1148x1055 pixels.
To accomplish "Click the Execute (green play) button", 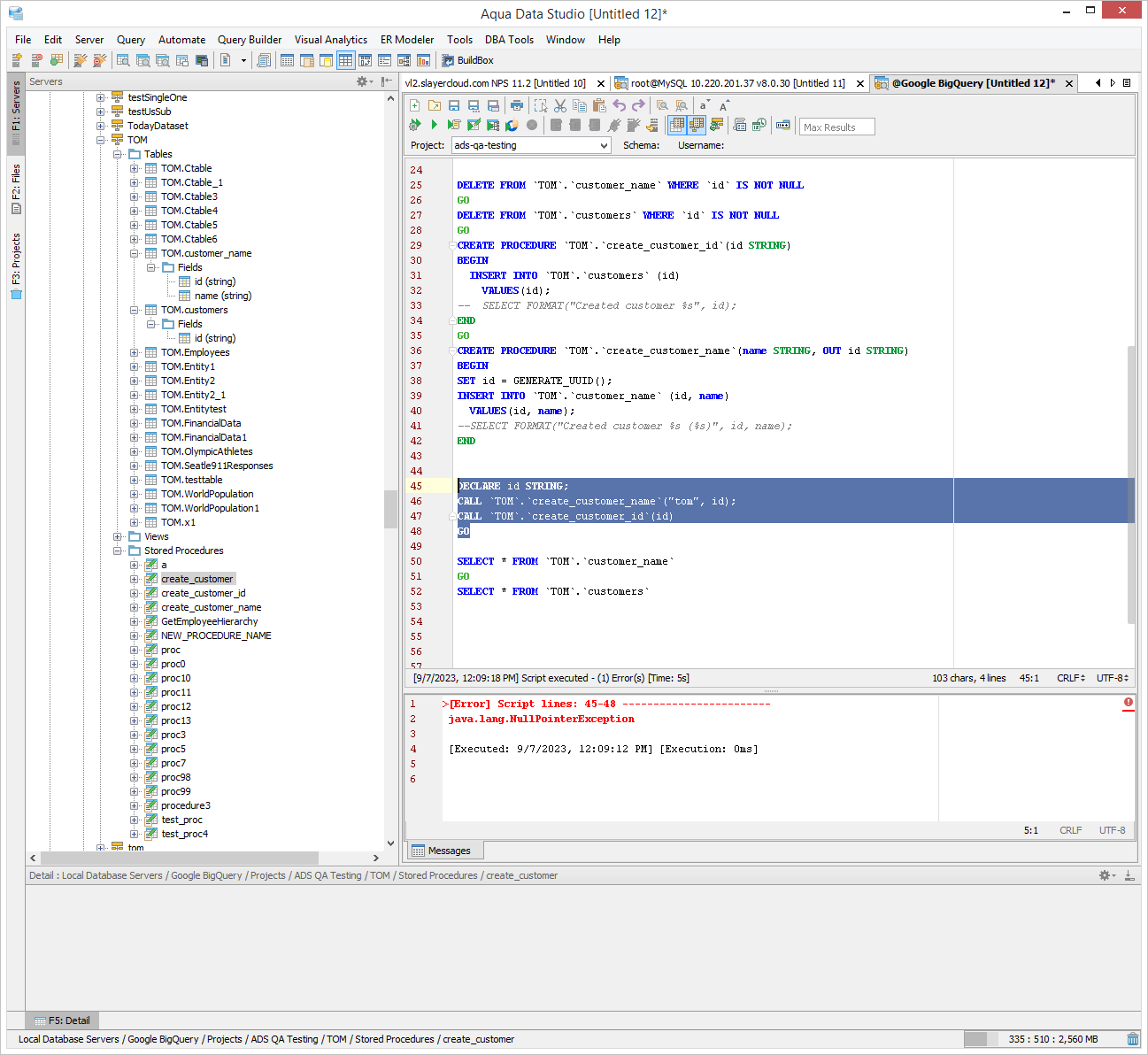I will pyautogui.click(x=434, y=125).
